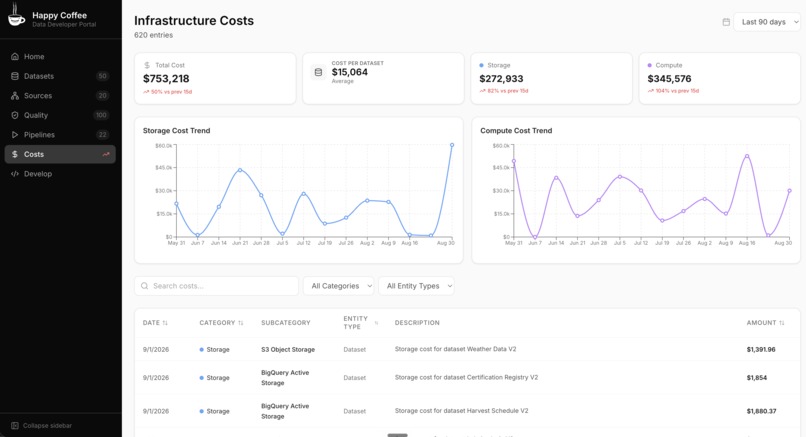Click Collapse sidebar button
This screenshot has width=806, height=437.
[x=42, y=426]
